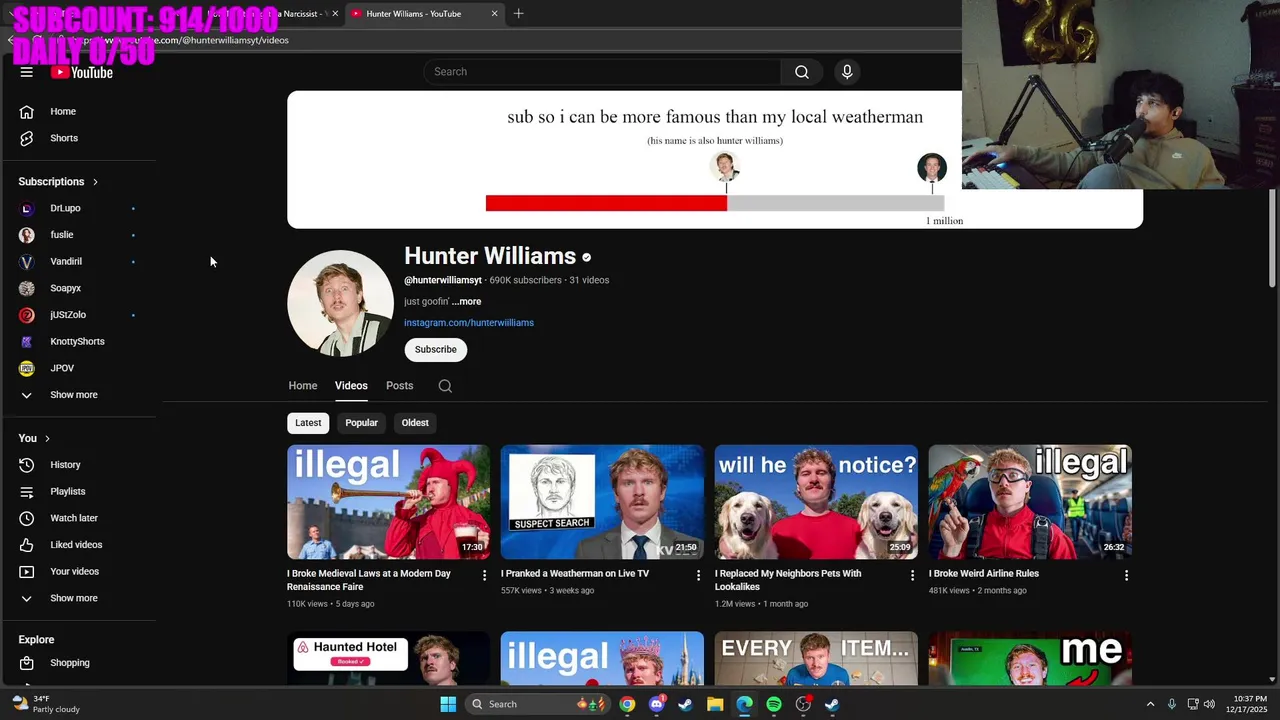1280x720 pixels.
Task: Open I Pranked a Weatherman video title
Action: 575,574
